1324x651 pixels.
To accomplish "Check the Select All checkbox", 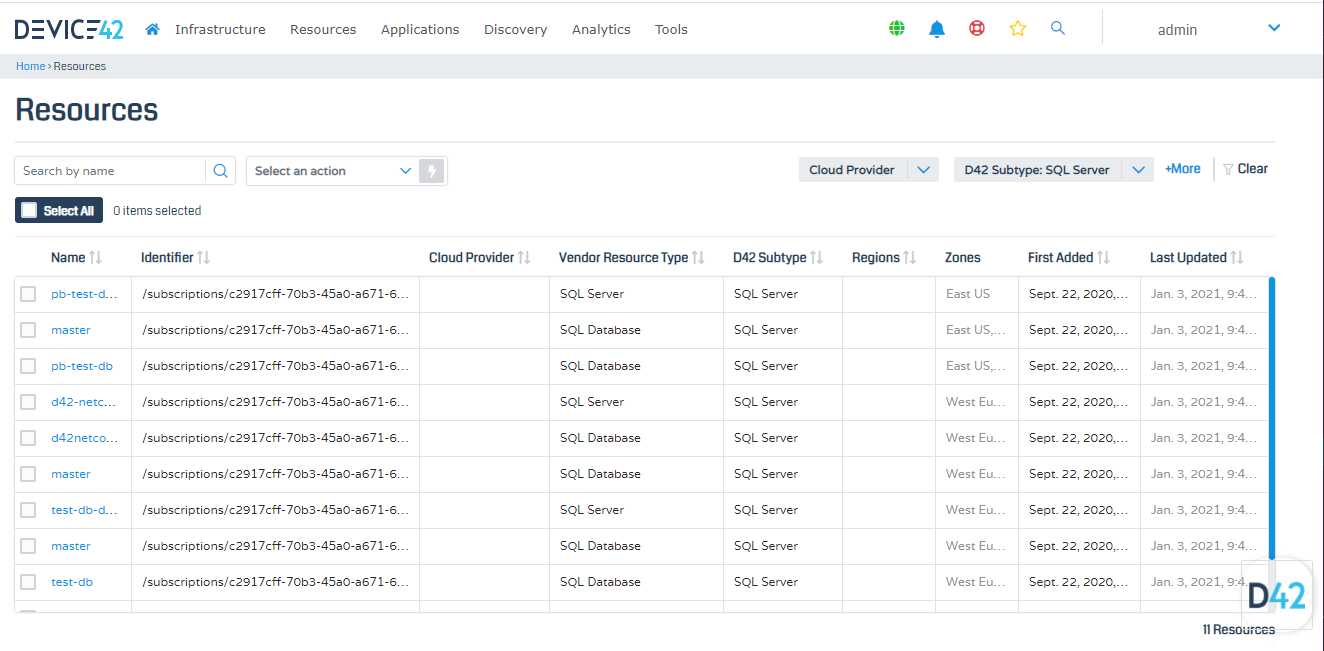I will coord(29,211).
